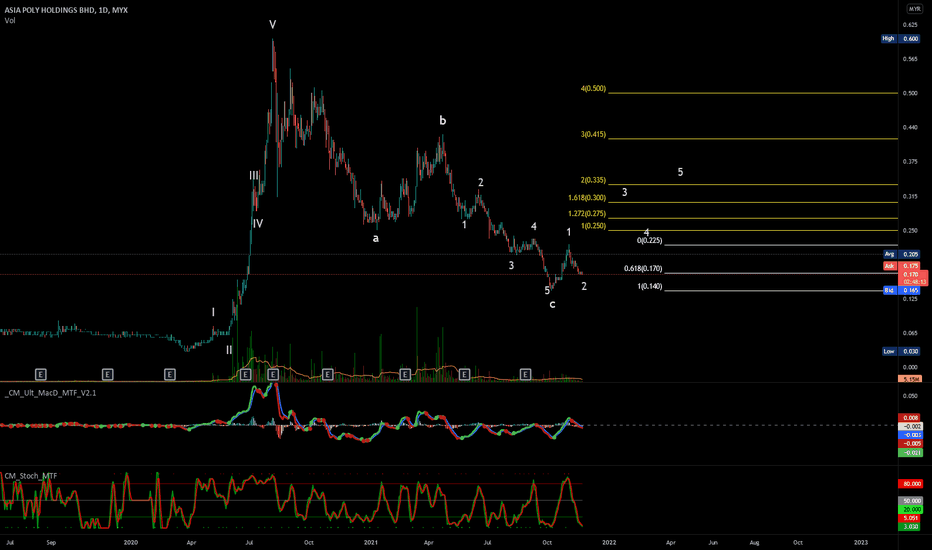932x550 pixels.
Task: Click the wave V label at the peak
Action: (272, 25)
